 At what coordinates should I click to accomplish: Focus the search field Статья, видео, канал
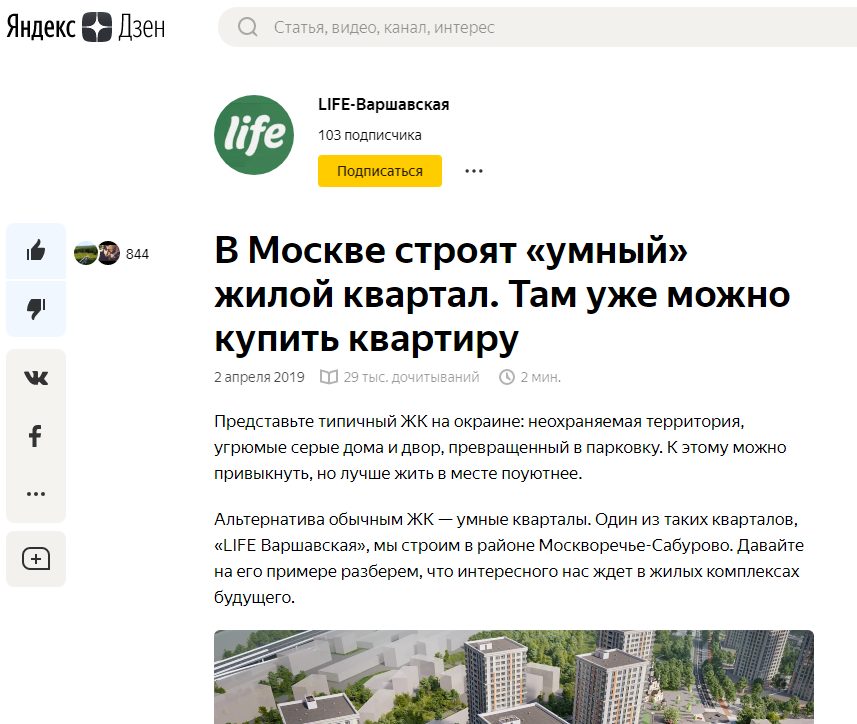tap(538, 27)
